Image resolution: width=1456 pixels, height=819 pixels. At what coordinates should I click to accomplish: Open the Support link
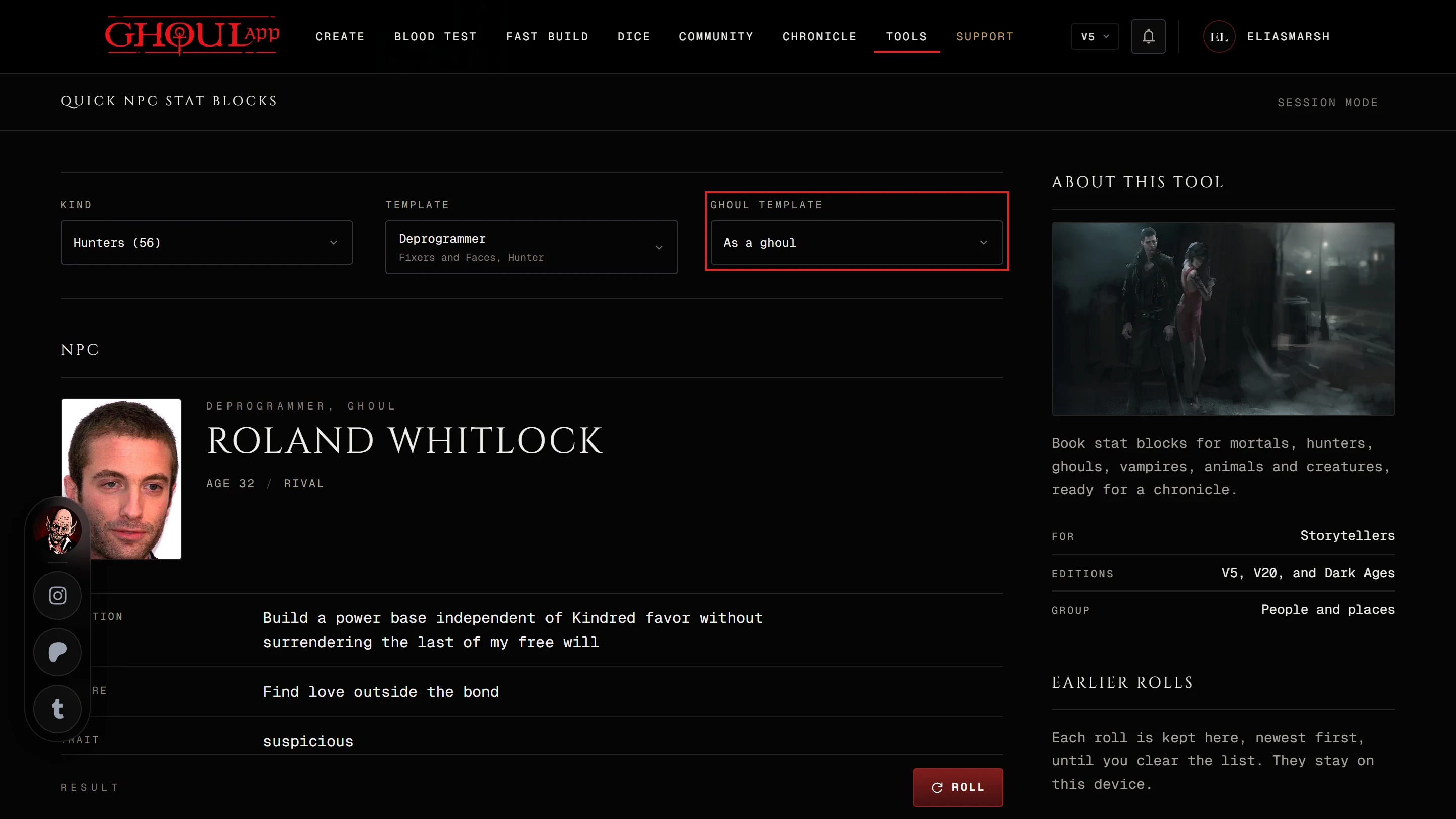coord(985,37)
